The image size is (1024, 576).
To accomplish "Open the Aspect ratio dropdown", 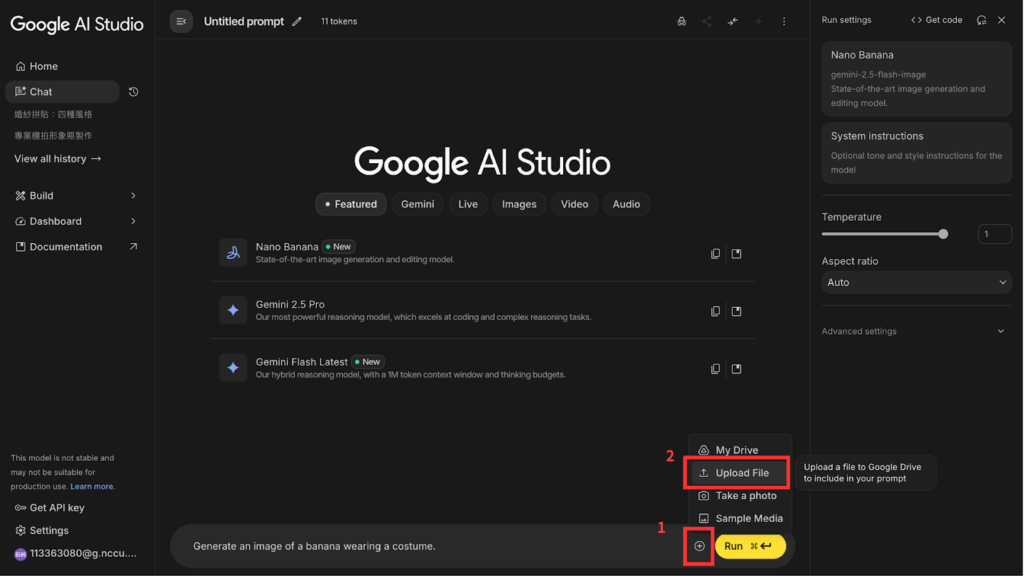I will (916, 283).
